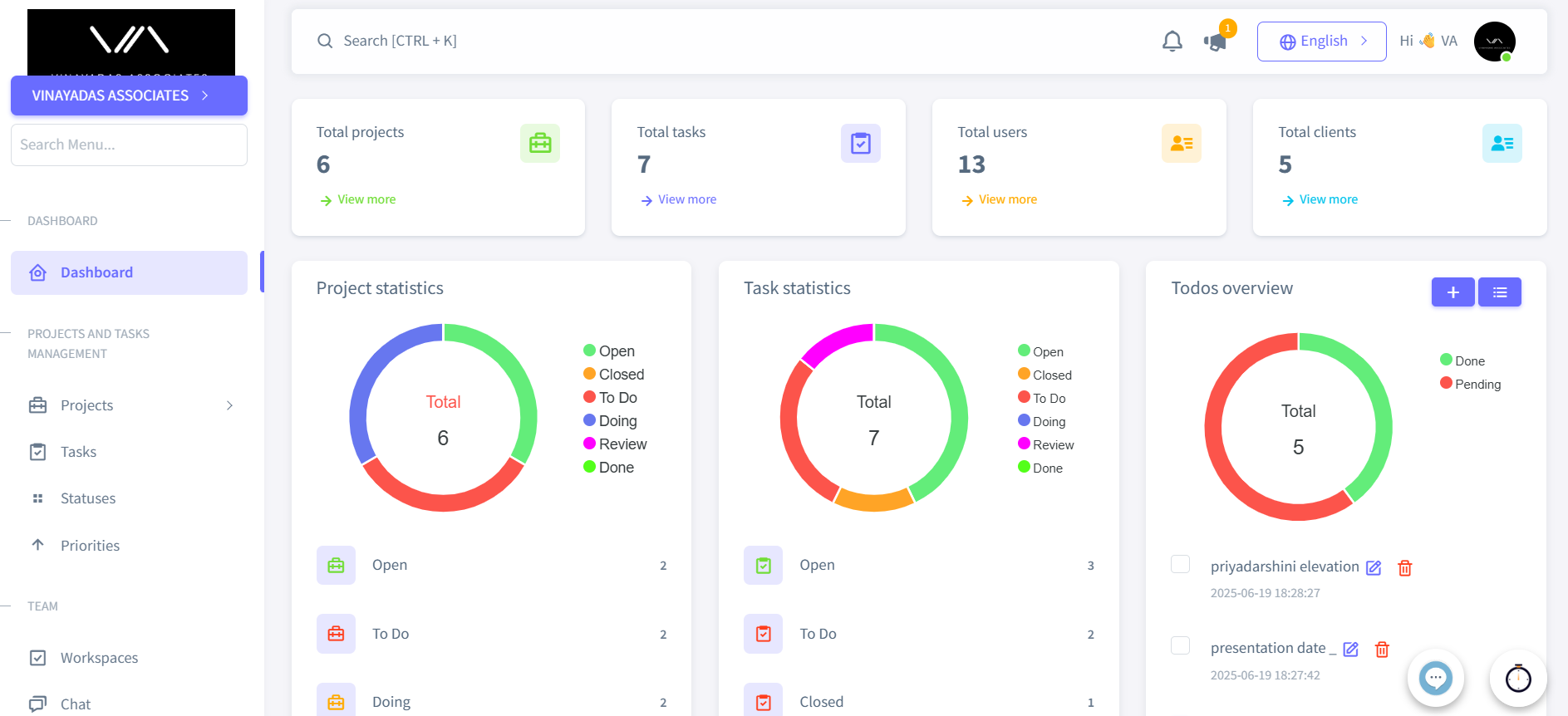Add a new todo with plus button
Screen dimensions: 1568x716
[x=1452, y=292]
